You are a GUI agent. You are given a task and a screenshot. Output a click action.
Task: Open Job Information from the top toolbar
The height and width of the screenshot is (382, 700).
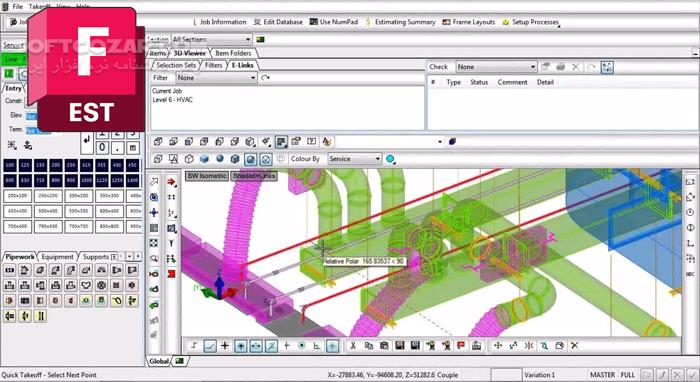point(219,22)
